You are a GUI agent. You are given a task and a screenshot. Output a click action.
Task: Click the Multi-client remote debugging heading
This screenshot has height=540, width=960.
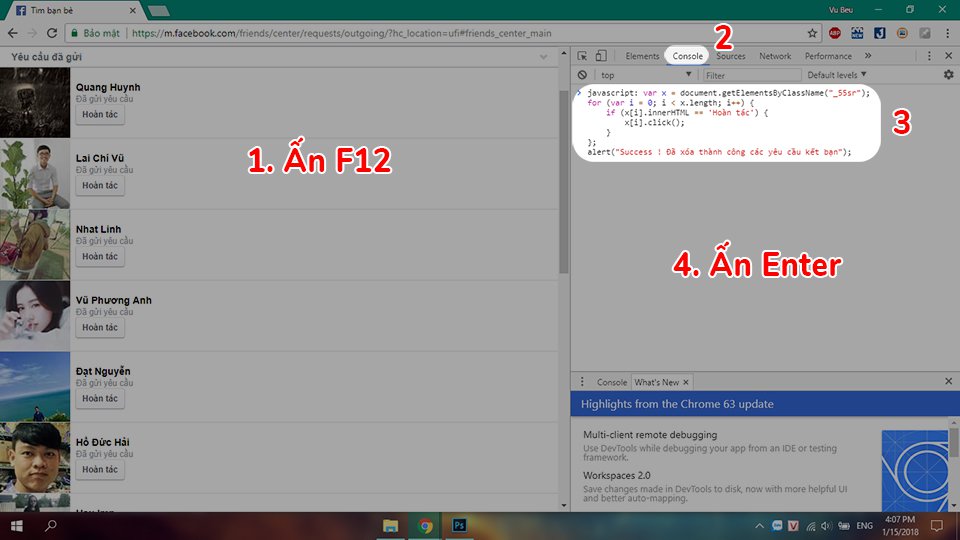click(x=650, y=435)
